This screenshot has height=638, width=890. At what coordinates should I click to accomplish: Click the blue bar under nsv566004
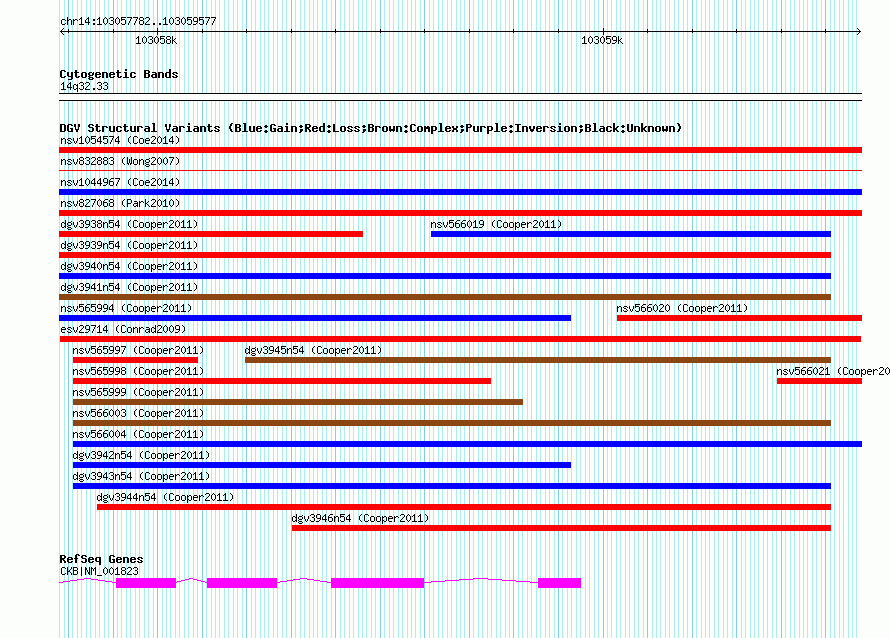(x=467, y=444)
